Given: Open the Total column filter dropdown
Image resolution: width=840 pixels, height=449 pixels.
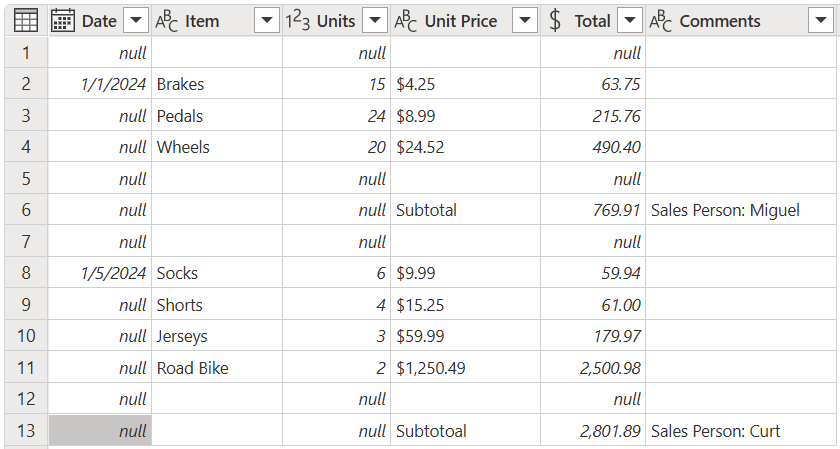Looking at the screenshot, I should (630, 20).
